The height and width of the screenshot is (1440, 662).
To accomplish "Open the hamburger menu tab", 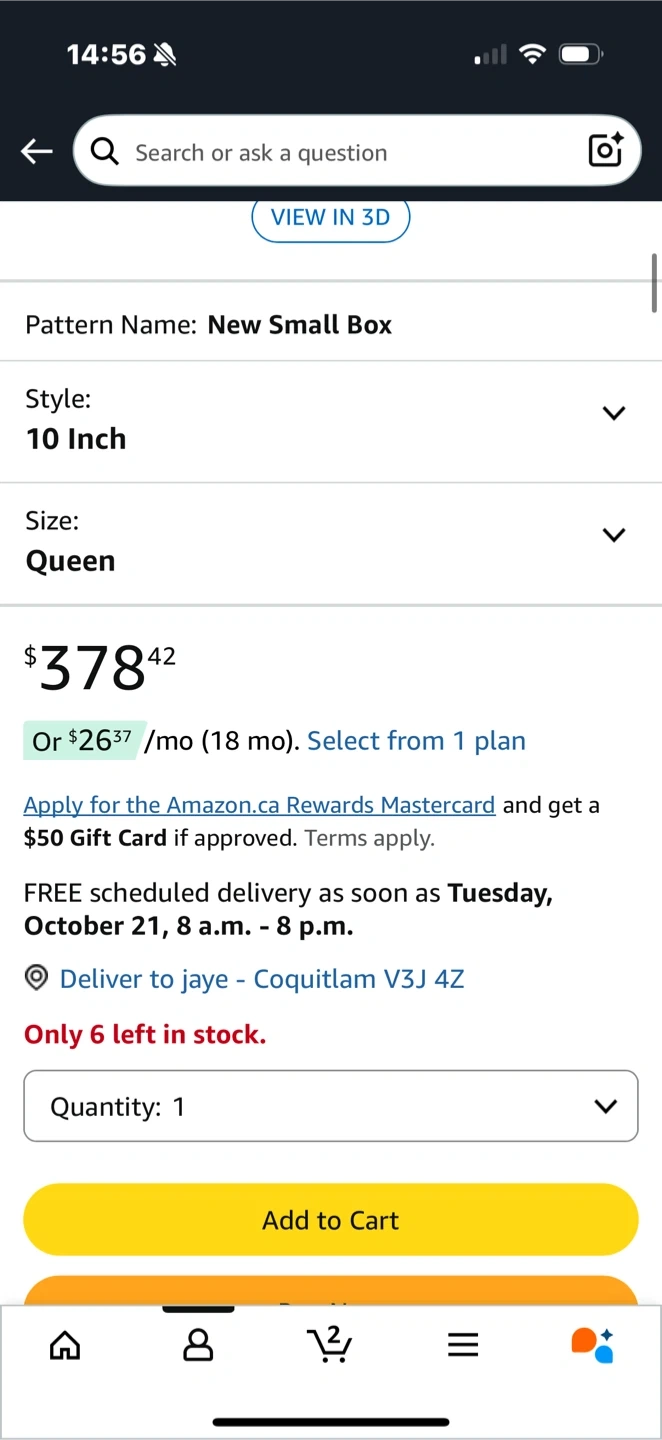I will [463, 1345].
